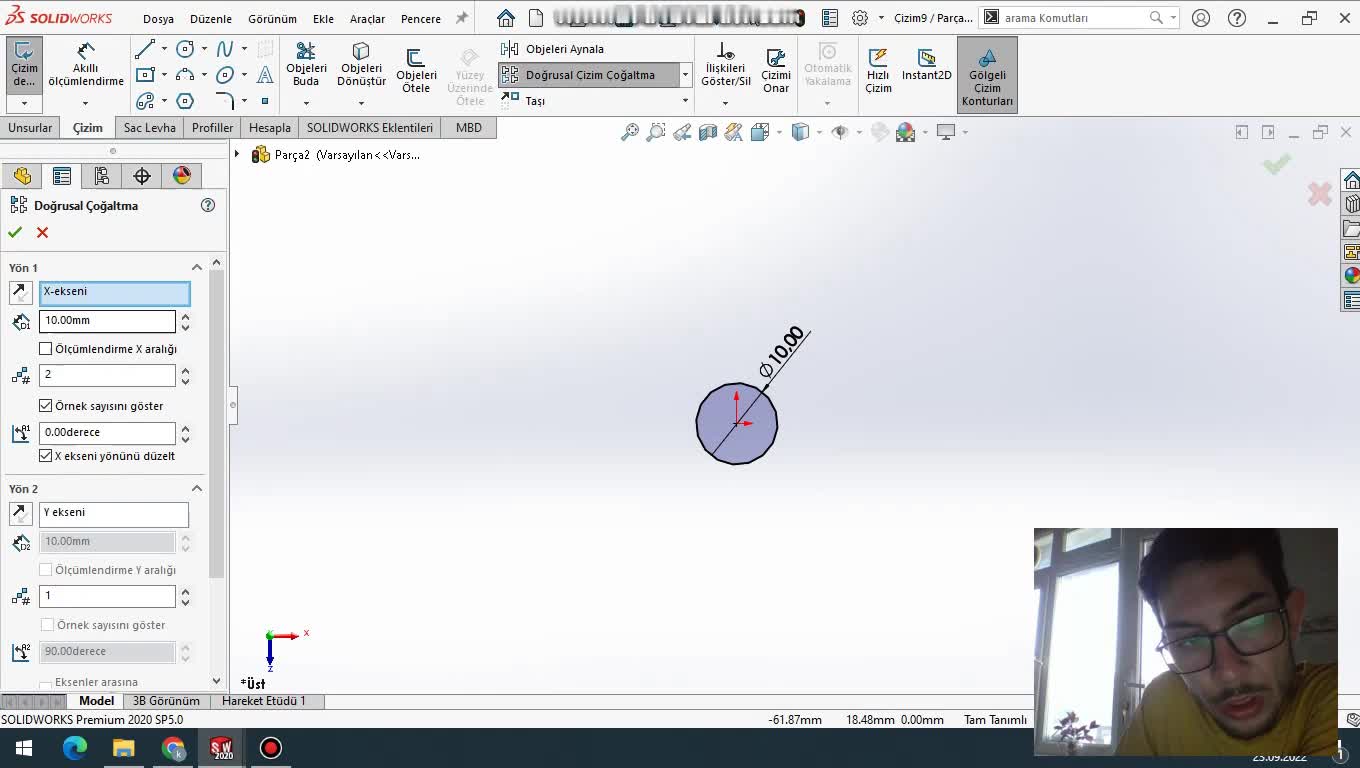Click Objeleri Aynala mirror tool
The height and width of the screenshot is (768, 1360).
tap(564, 49)
